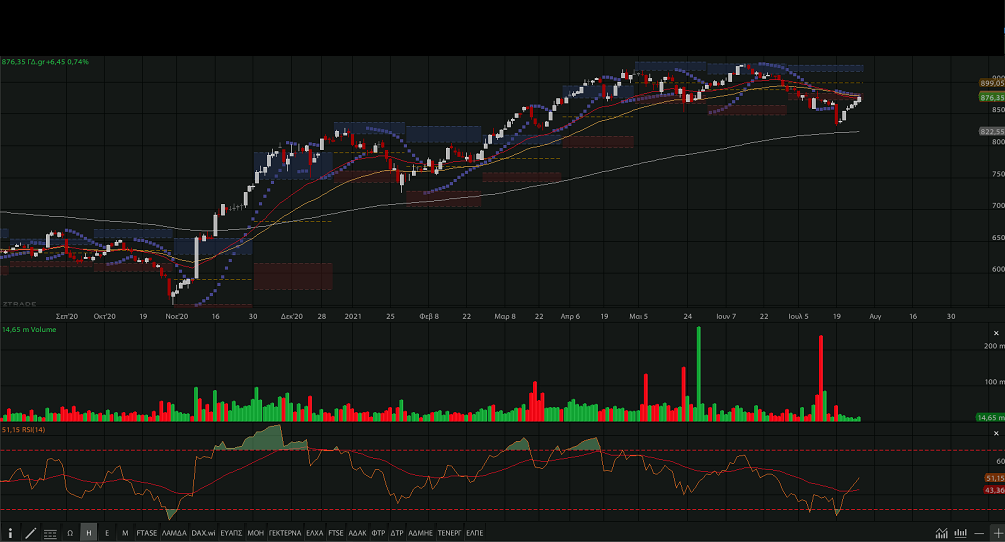
Task: Click the 822,55 price tag on axis
Action: tap(992, 131)
